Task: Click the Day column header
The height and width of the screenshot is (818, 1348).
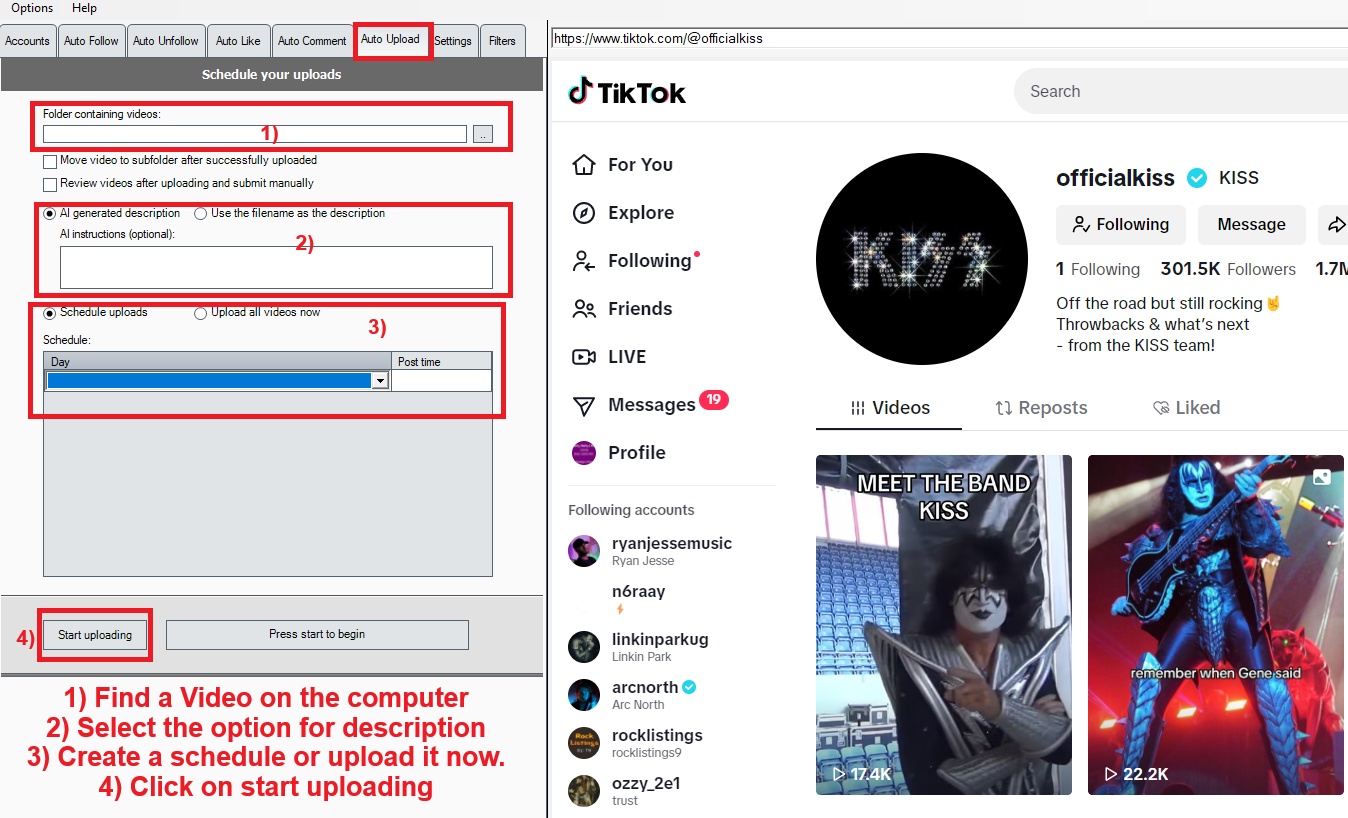Action: pos(218,362)
